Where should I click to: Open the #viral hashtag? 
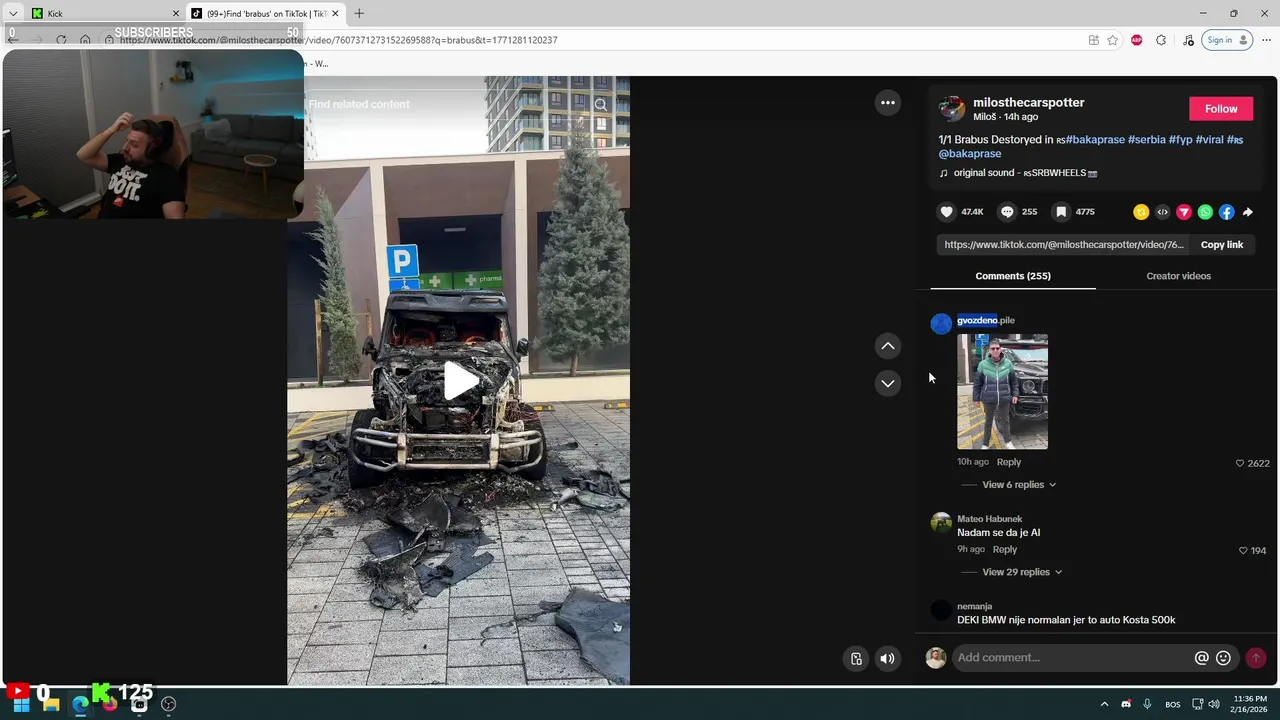1209,140
